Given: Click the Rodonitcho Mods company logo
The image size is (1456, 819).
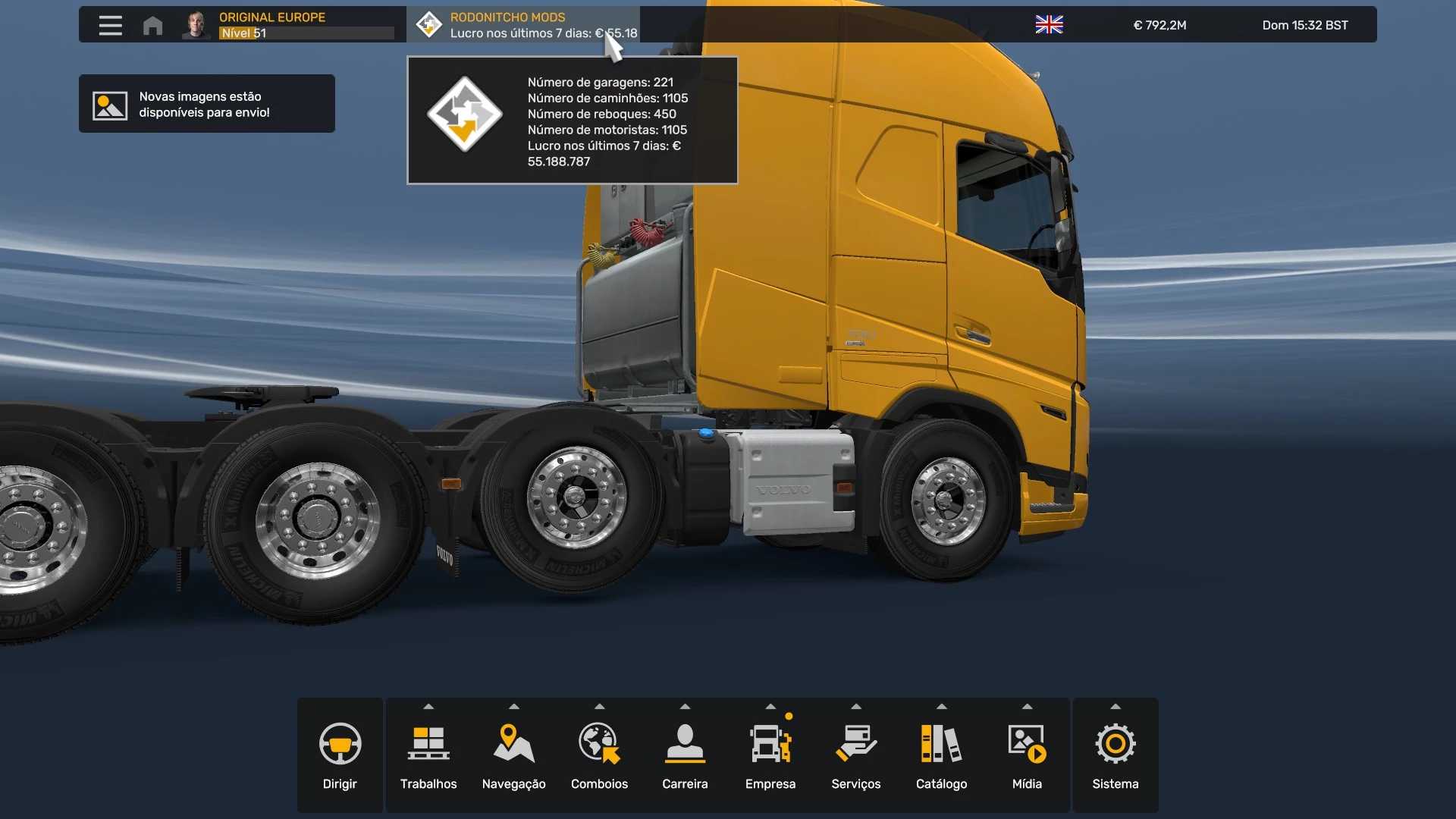Looking at the screenshot, I should [x=429, y=25].
